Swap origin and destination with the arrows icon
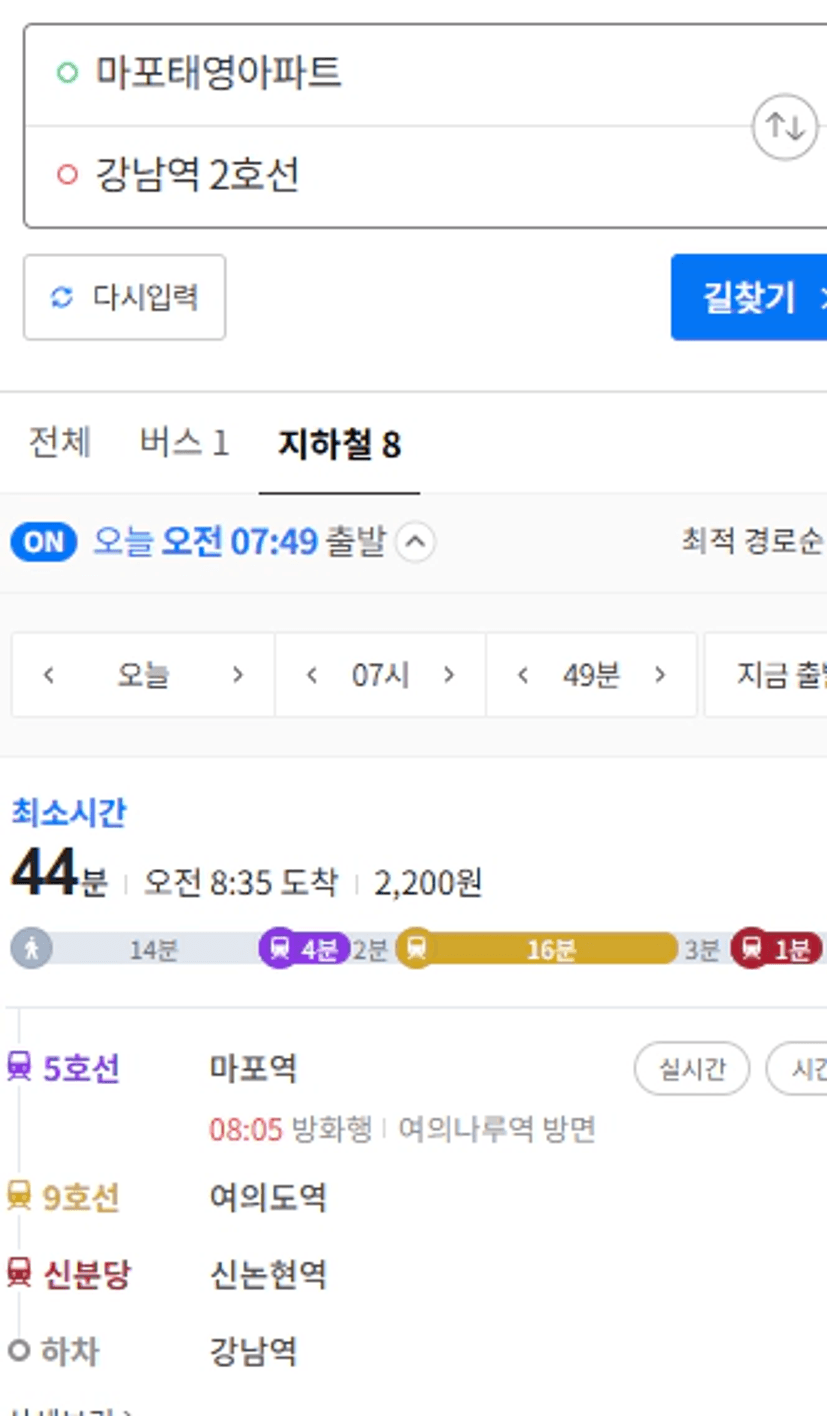827x1416 pixels. click(x=785, y=127)
